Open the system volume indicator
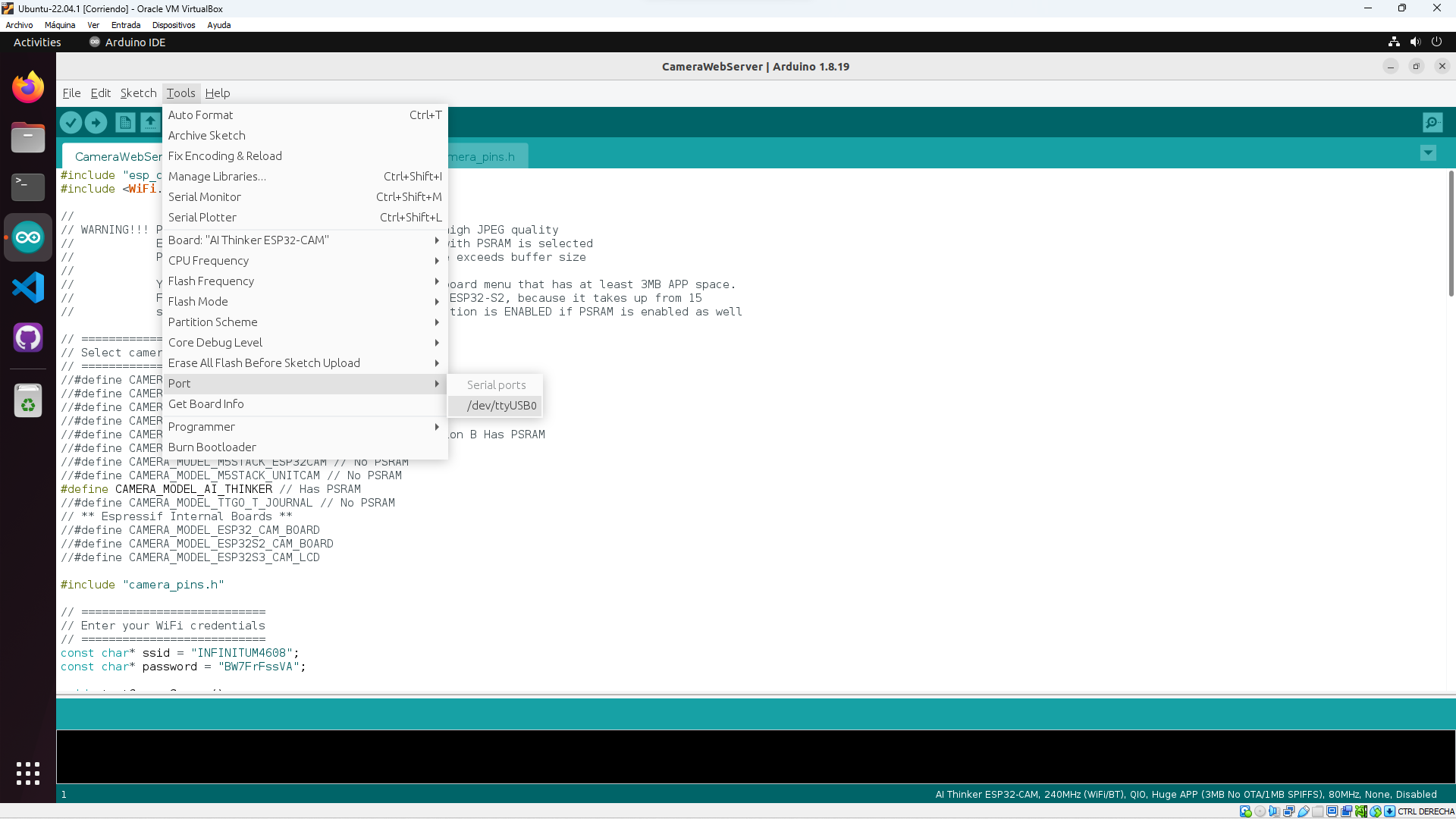This screenshot has height=819, width=1456. click(x=1415, y=42)
